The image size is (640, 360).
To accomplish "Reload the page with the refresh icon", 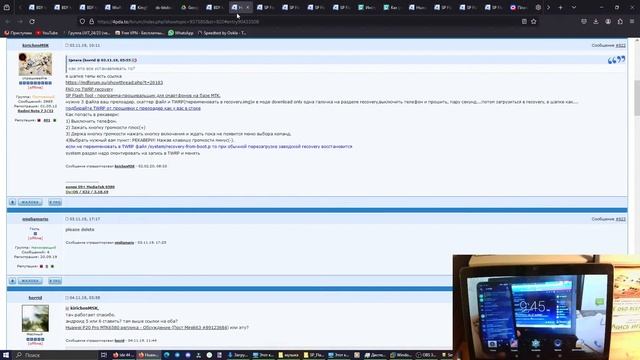I will click(32, 21).
